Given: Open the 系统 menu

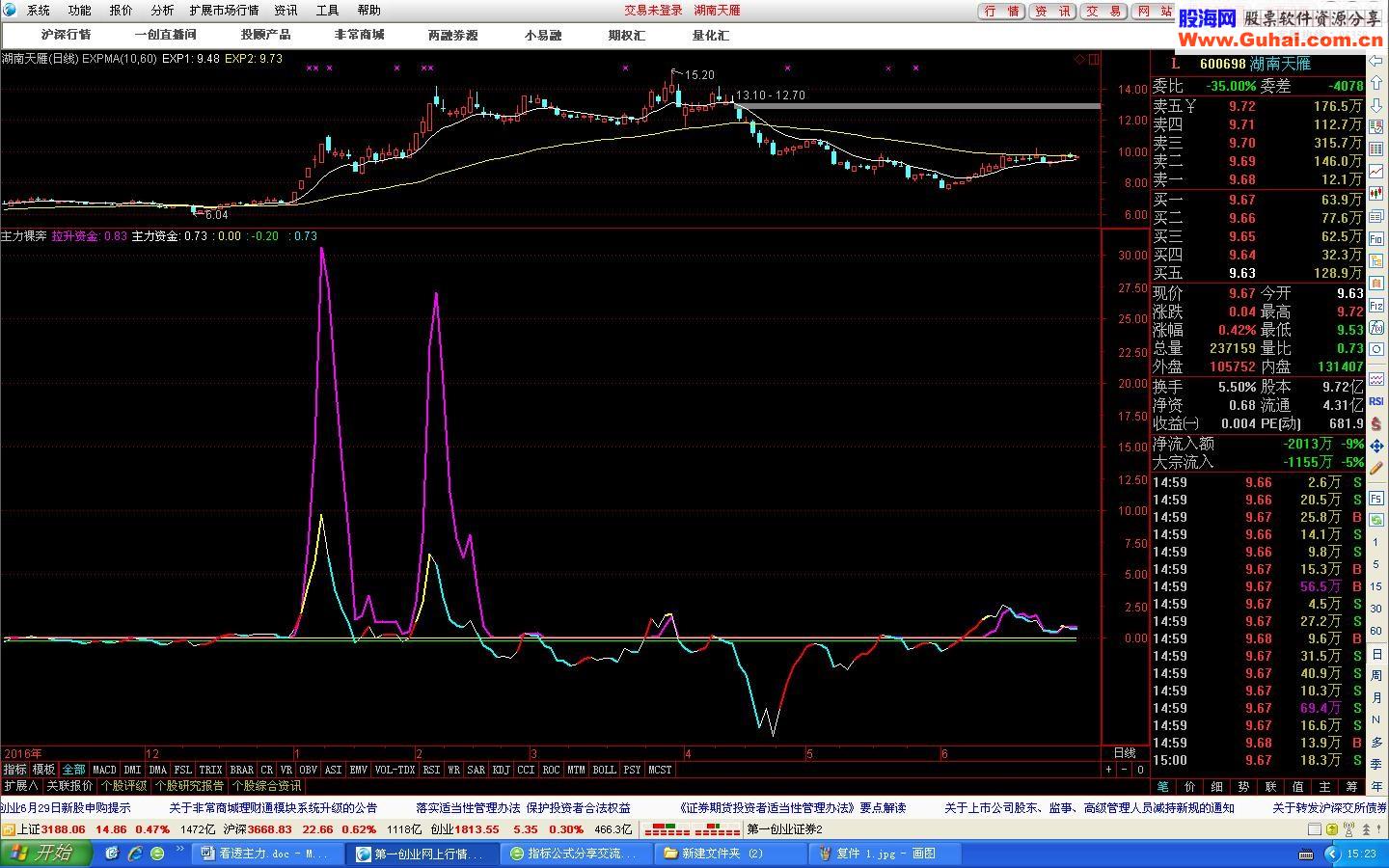Looking at the screenshot, I should tap(39, 11).
